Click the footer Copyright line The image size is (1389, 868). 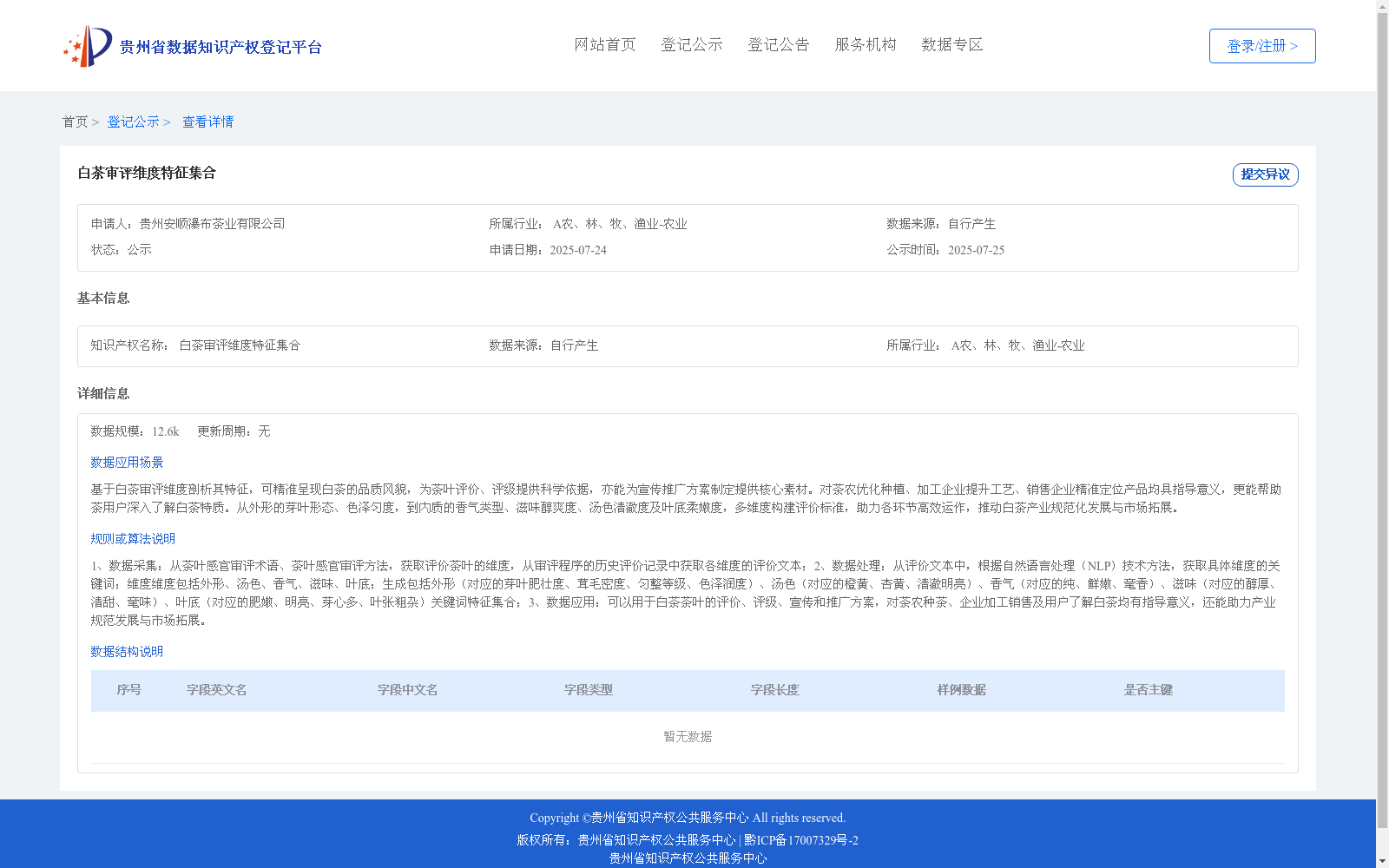coord(688,818)
